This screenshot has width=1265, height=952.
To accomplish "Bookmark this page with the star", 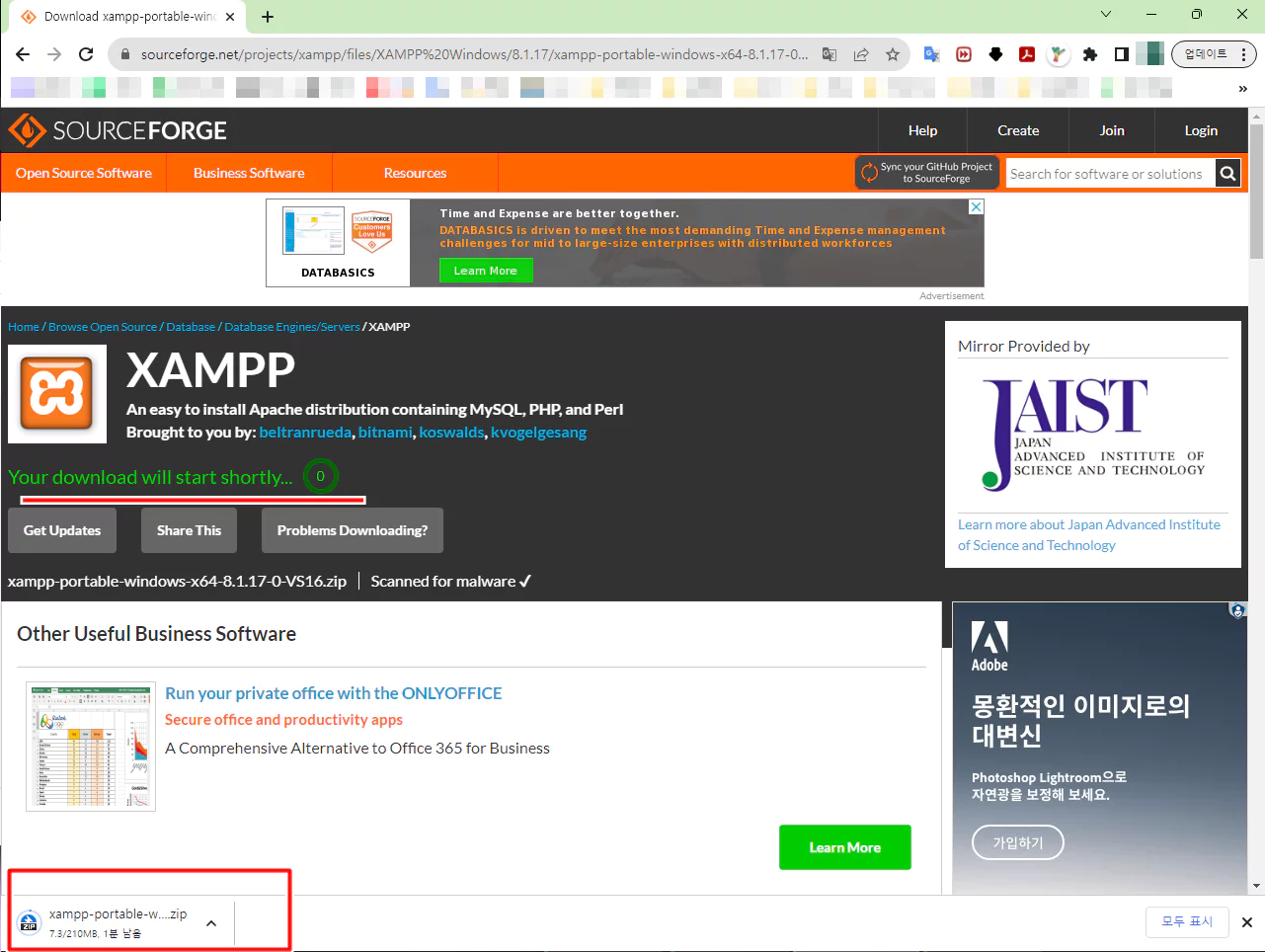I will (x=893, y=54).
